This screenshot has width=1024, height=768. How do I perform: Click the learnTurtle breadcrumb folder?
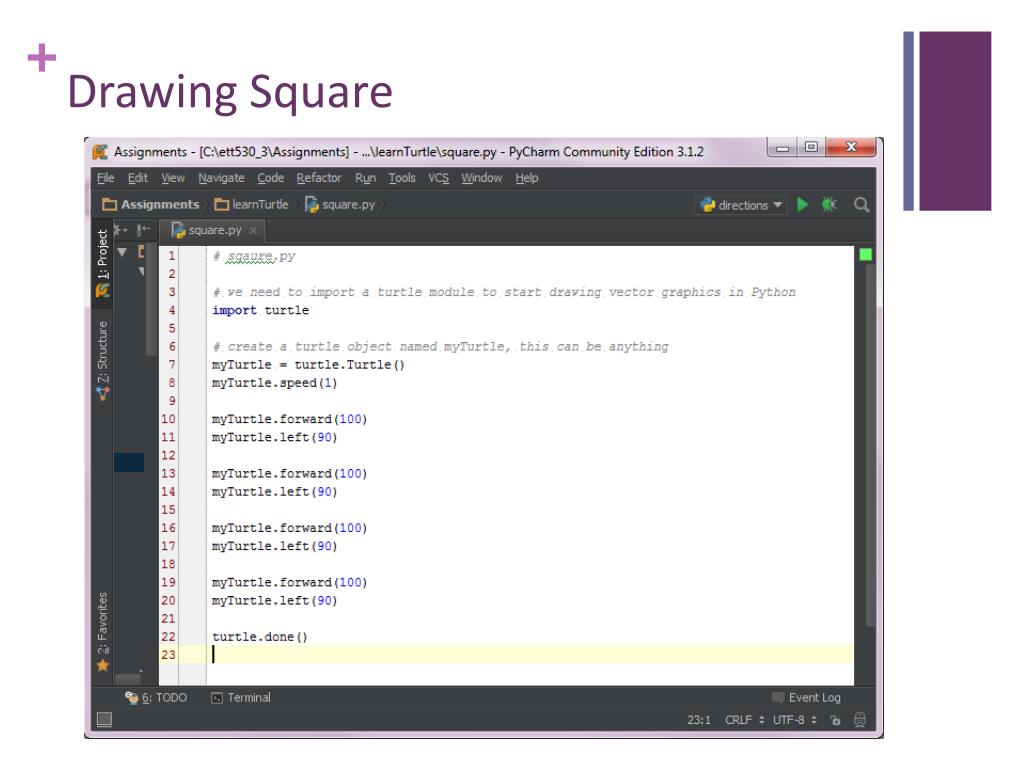coord(251,204)
